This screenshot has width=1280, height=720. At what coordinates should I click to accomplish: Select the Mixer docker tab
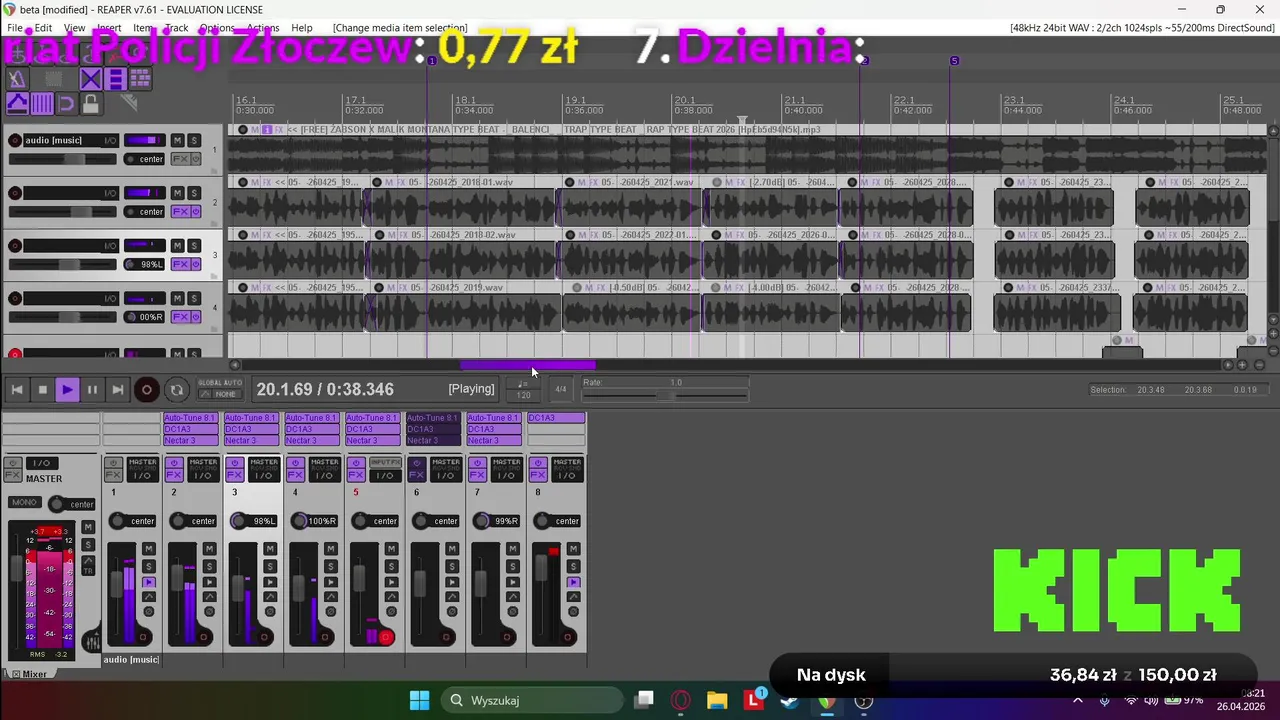pyautogui.click(x=30, y=674)
